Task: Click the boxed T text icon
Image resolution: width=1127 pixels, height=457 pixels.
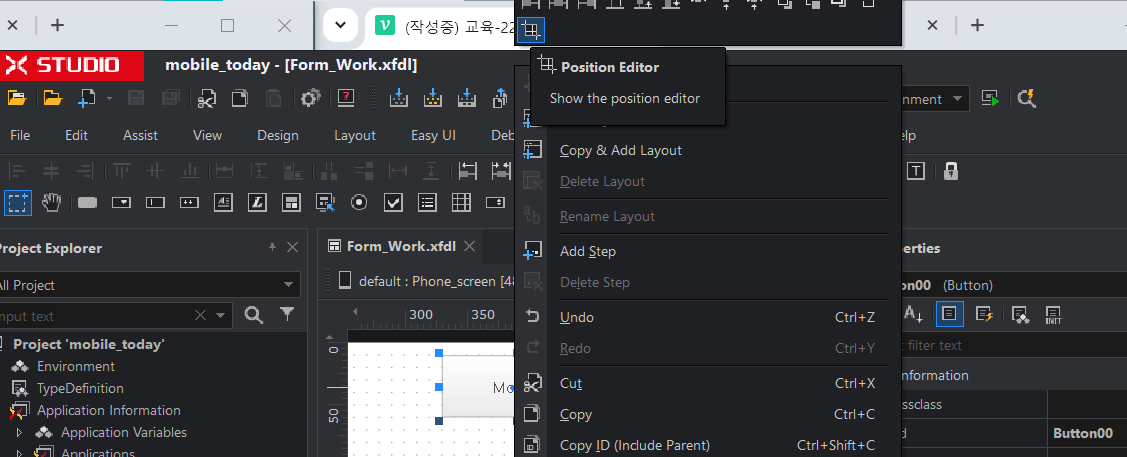Action: (916, 171)
